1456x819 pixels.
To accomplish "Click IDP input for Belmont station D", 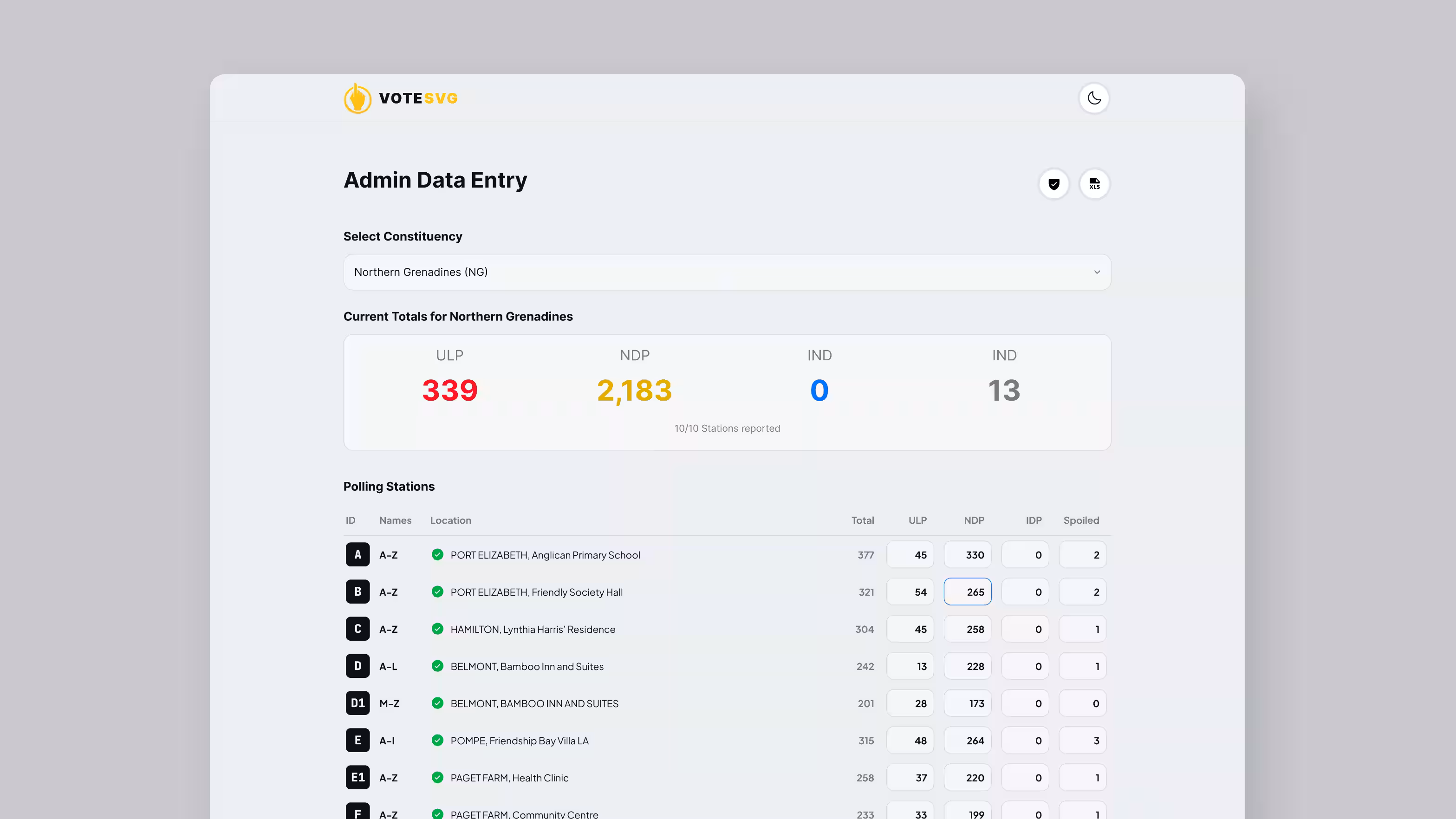I will pyautogui.click(x=1024, y=666).
